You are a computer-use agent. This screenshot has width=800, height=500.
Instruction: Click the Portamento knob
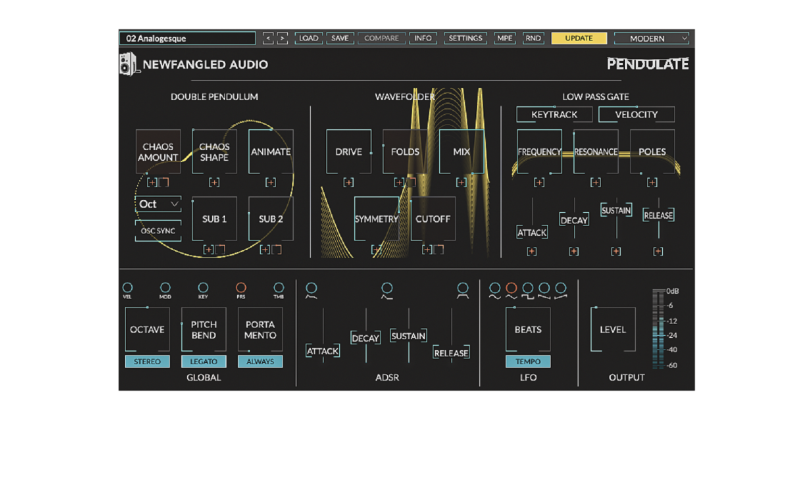(x=260, y=330)
